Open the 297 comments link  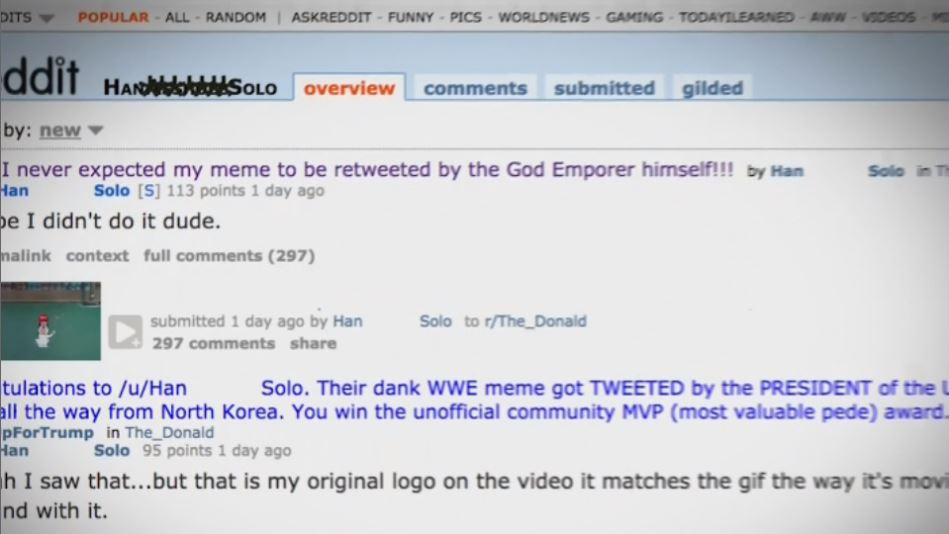point(214,343)
